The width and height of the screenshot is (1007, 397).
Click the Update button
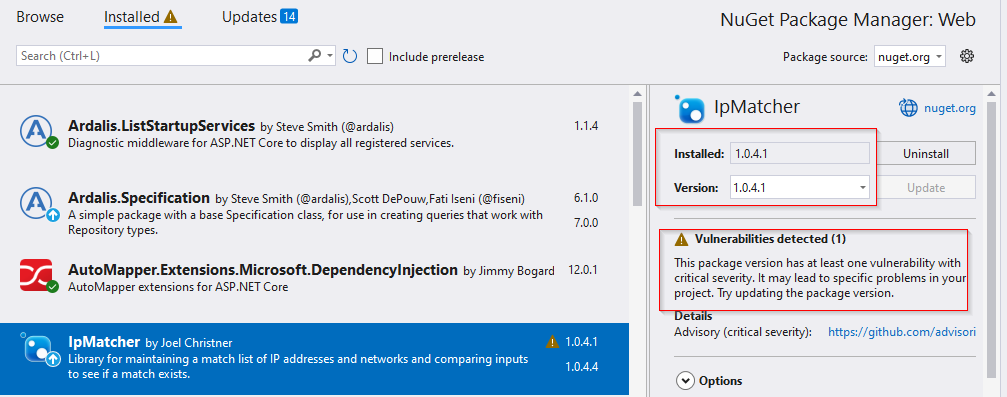point(926,188)
